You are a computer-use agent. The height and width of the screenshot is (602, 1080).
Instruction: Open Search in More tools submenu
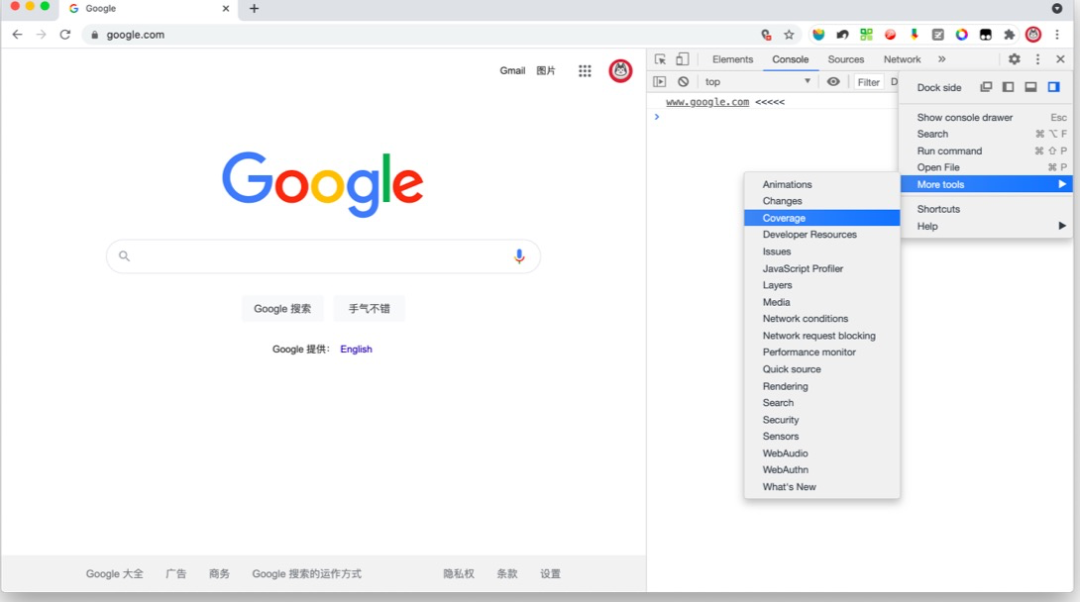(822, 403)
